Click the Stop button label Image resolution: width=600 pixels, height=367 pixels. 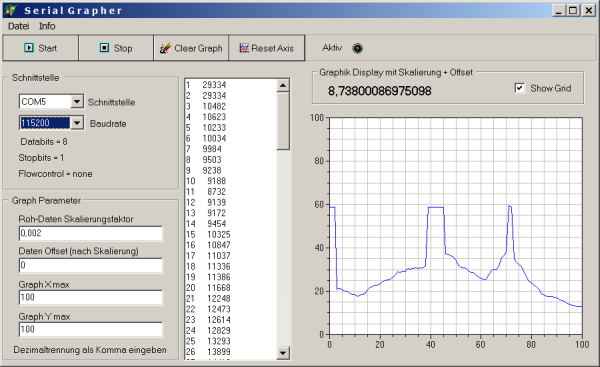[x=123, y=48]
